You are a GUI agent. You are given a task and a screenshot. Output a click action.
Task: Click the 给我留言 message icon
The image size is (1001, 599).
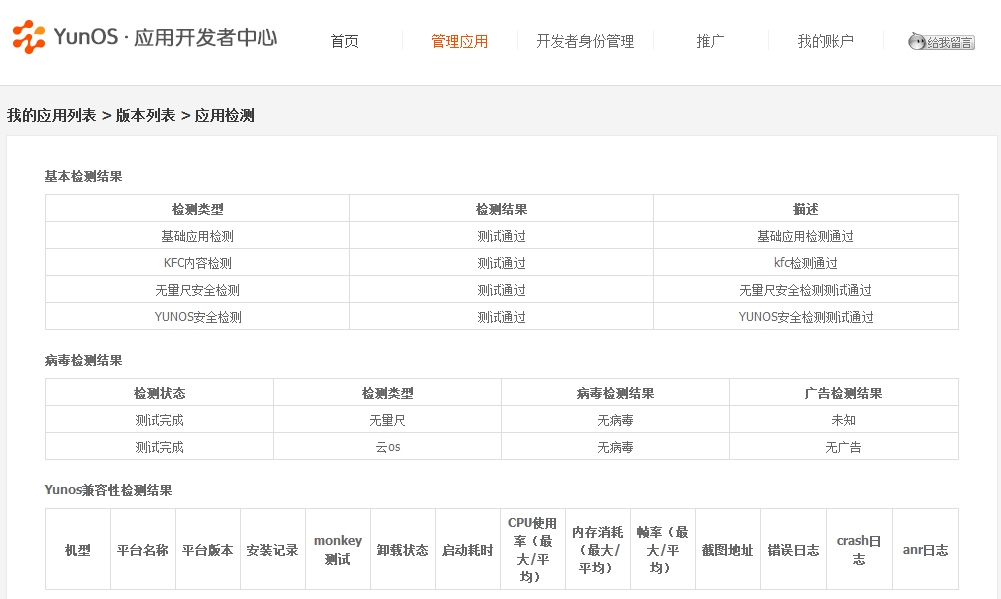(x=941, y=42)
